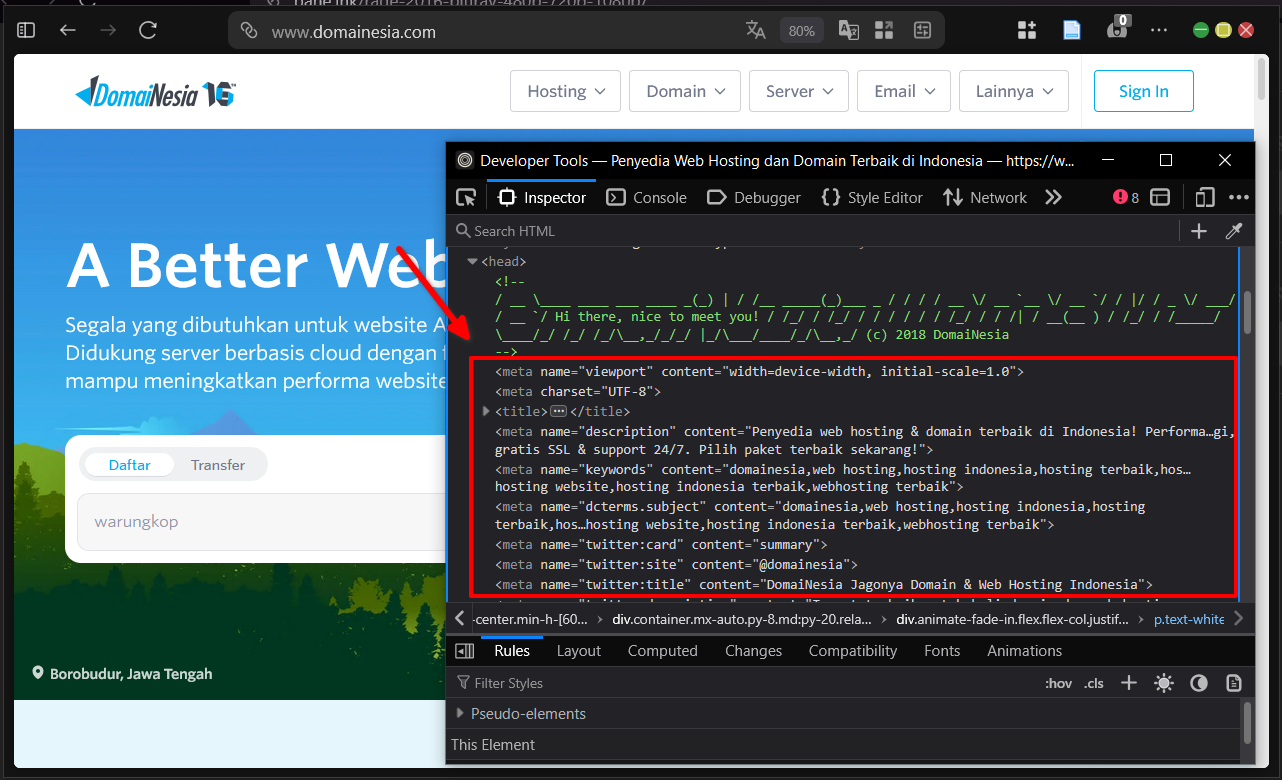The height and width of the screenshot is (780, 1282).
Task: Open the Computed styles tab
Action: coord(662,651)
